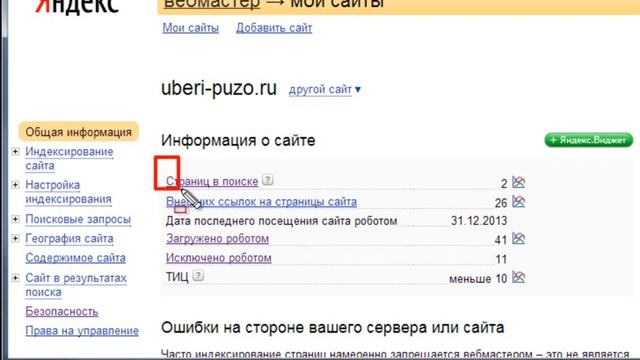The image size is (640, 360).
Task: Click the green Яндекс.Виджет button
Action: tap(589, 140)
